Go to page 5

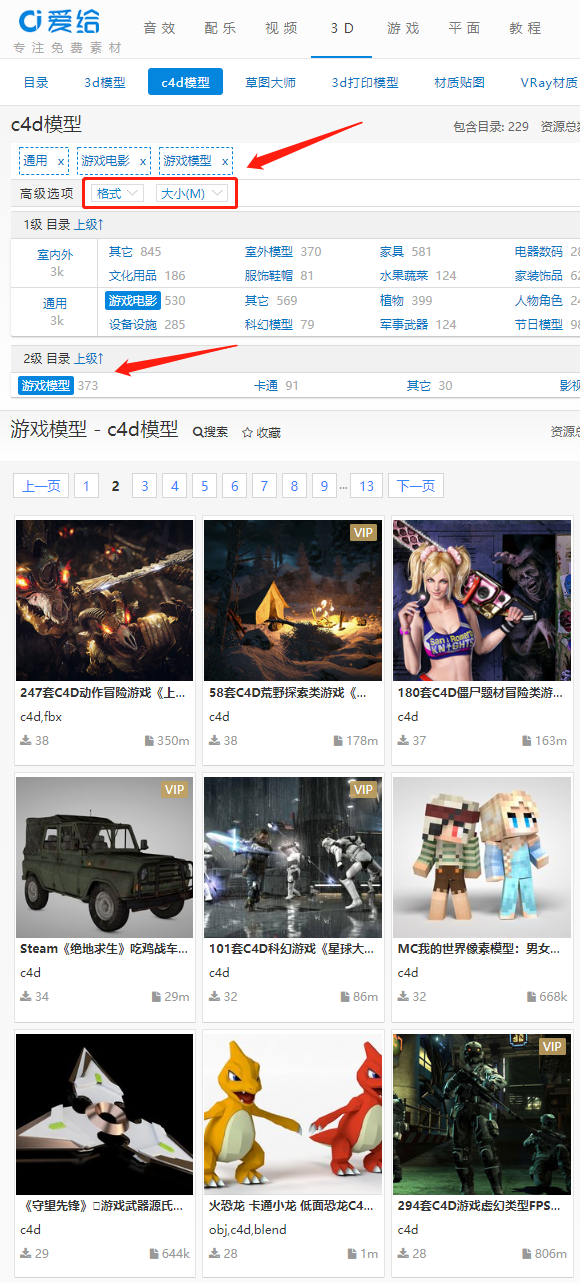pyautogui.click(x=205, y=486)
